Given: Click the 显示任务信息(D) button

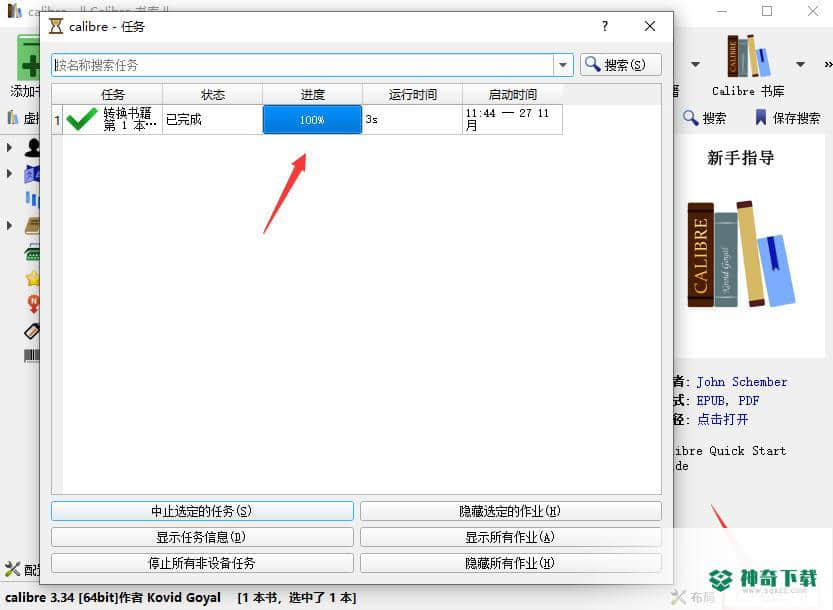Looking at the screenshot, I should point(202,537).
